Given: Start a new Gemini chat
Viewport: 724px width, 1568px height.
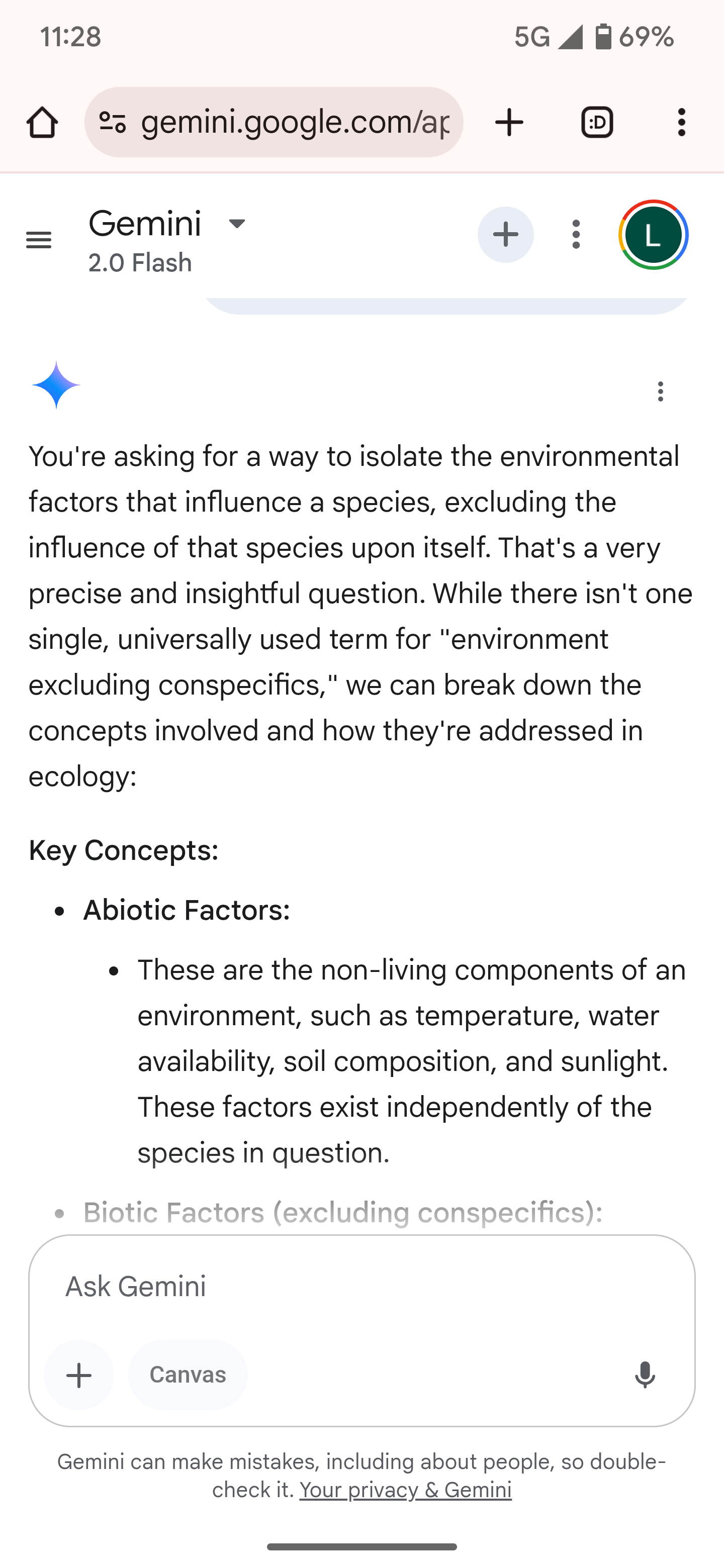Looking at the screenshot, I should click(505, 235).
